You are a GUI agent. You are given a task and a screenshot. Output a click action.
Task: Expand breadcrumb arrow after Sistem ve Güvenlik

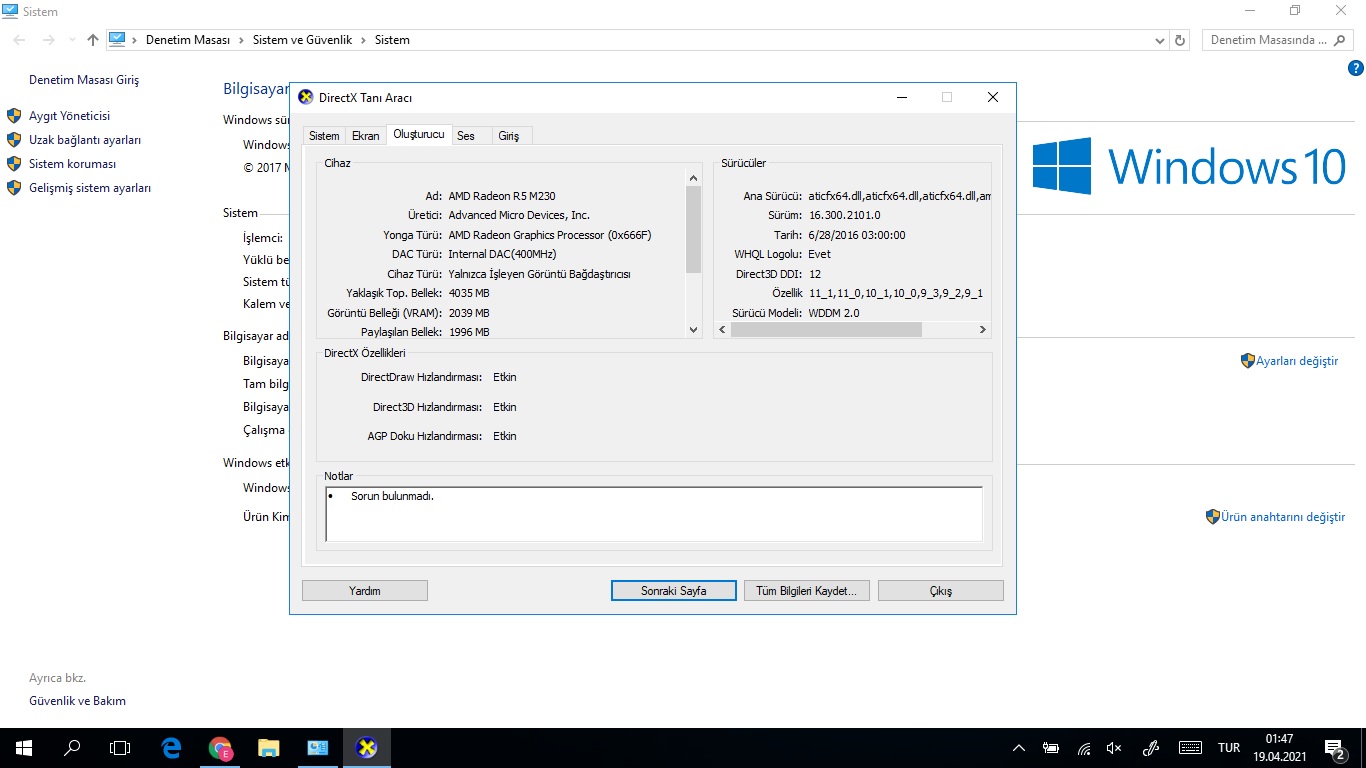coord(363,40)
